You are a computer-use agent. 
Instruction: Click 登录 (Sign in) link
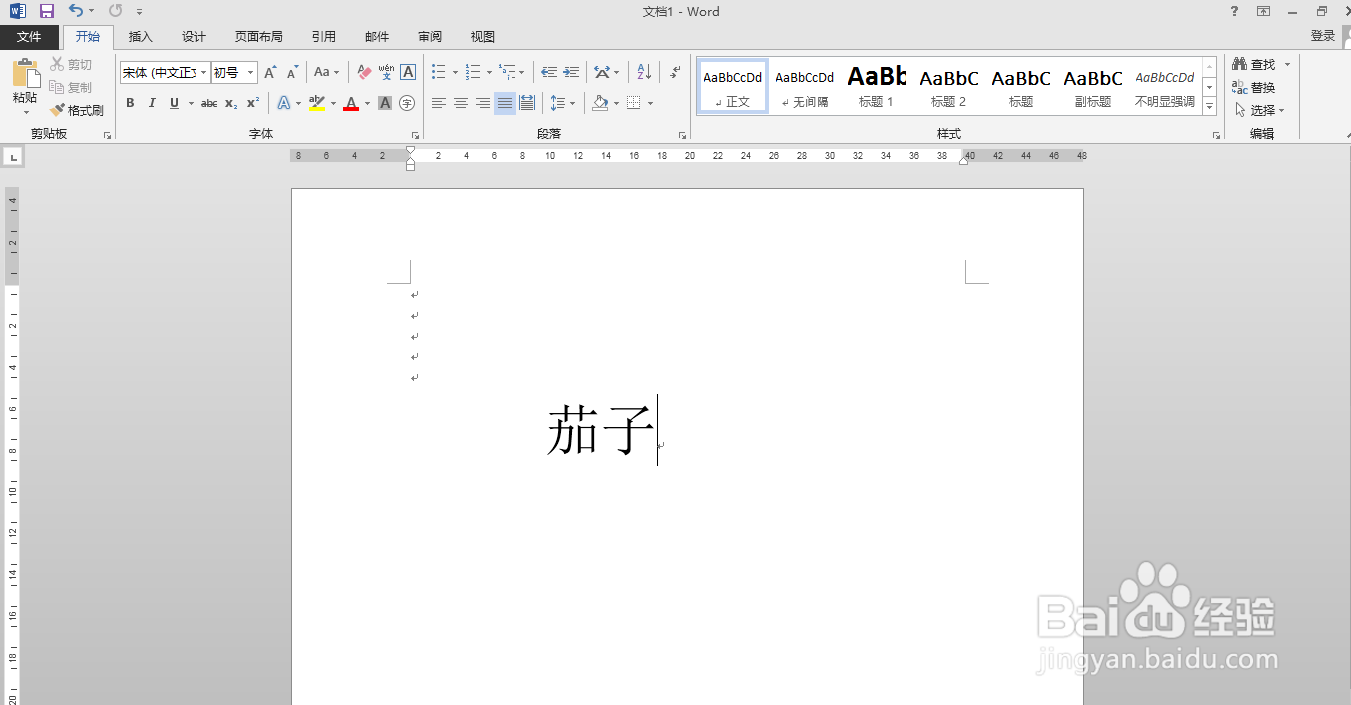pyautogui.click(x=1323, y=36)
